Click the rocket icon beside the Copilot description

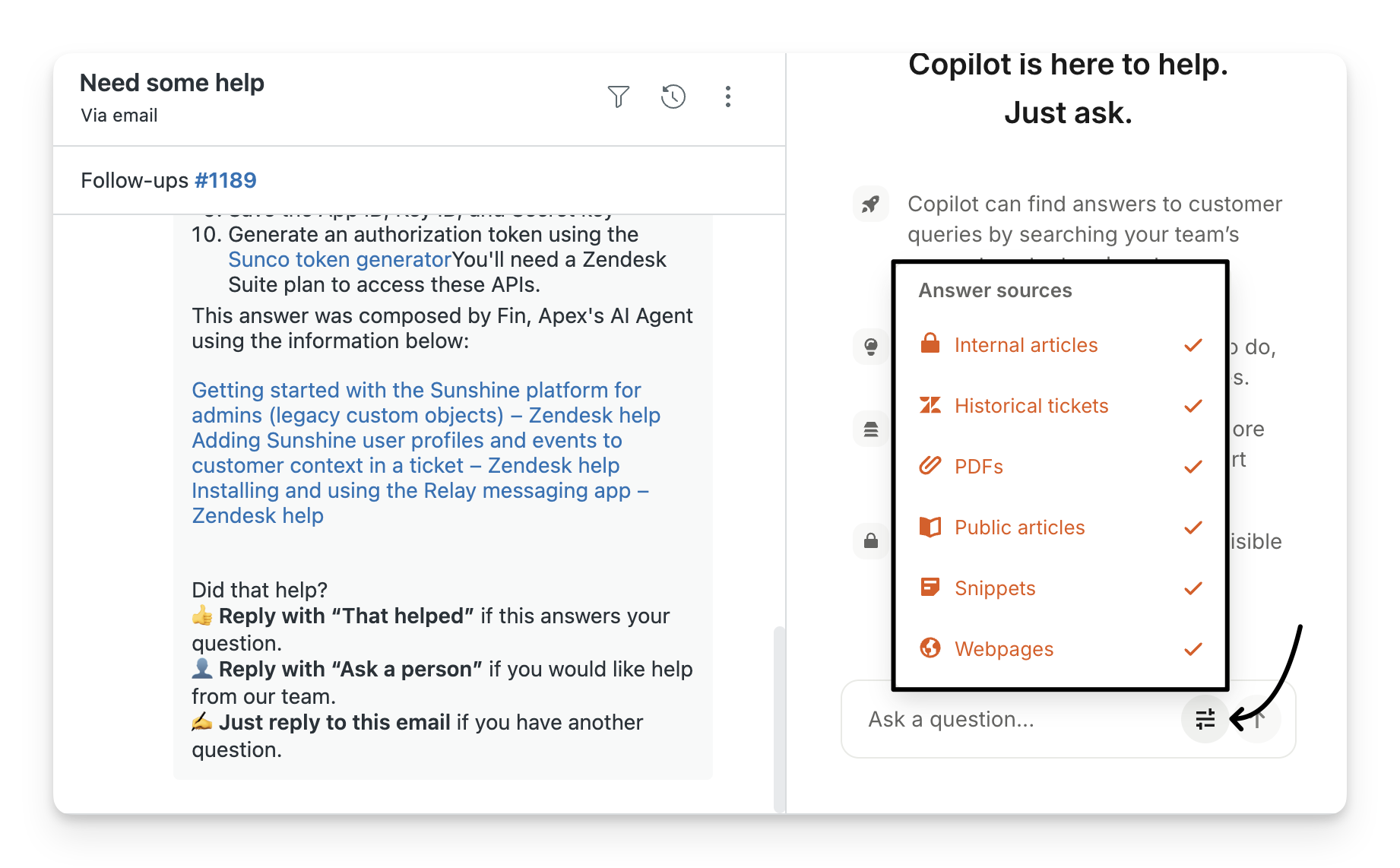[870, 204]
